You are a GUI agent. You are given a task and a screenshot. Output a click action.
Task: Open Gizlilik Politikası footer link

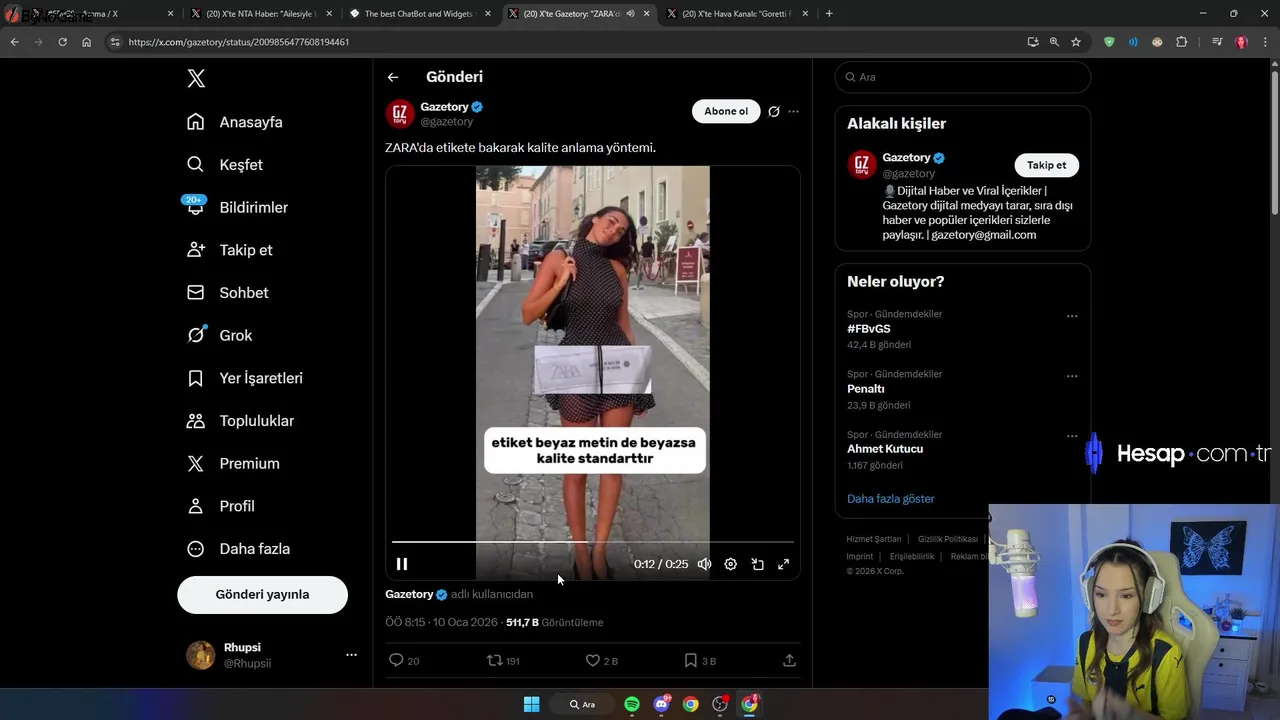pos(948,539)
